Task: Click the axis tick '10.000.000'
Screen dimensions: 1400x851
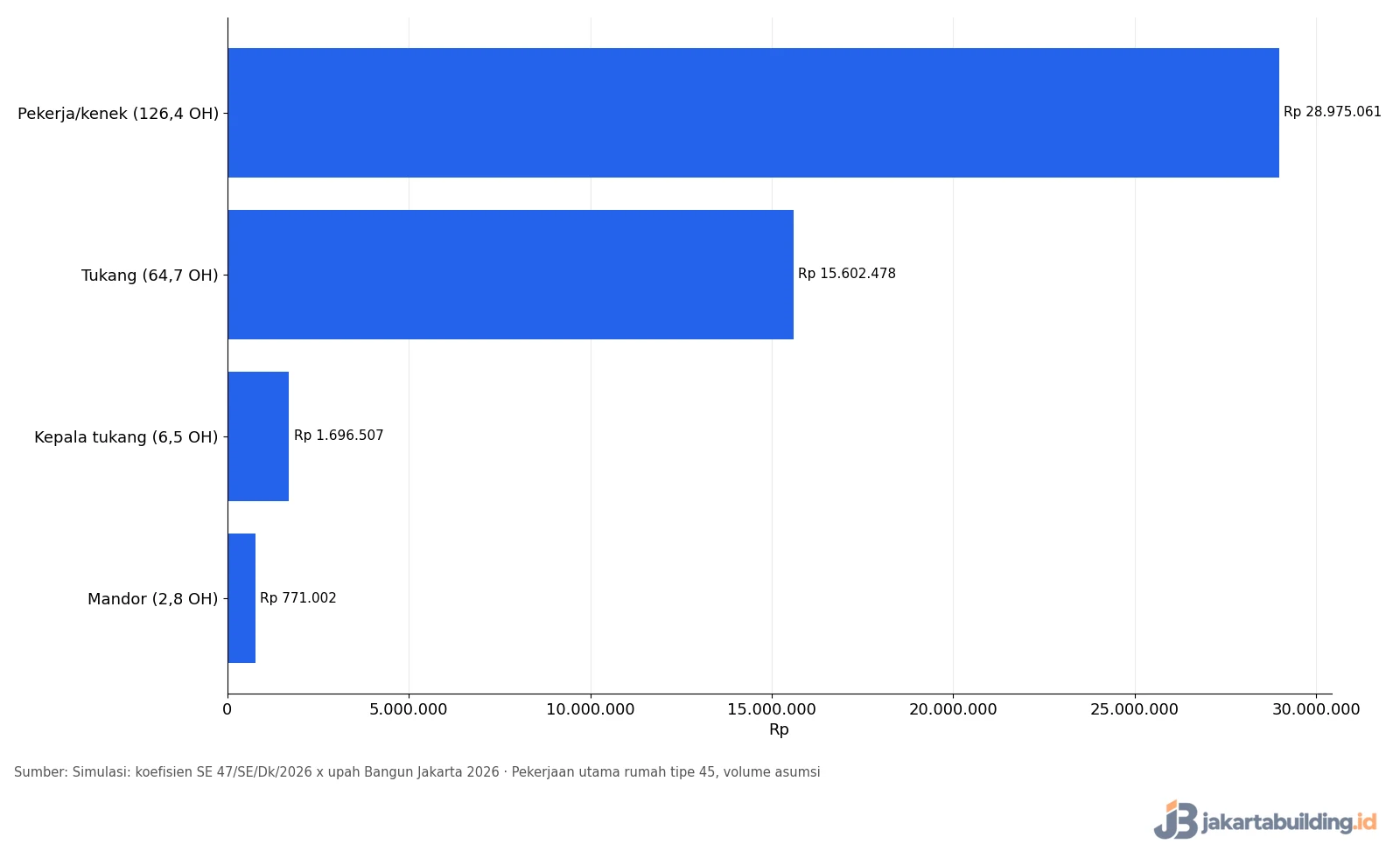Action: tap(591, 709)
